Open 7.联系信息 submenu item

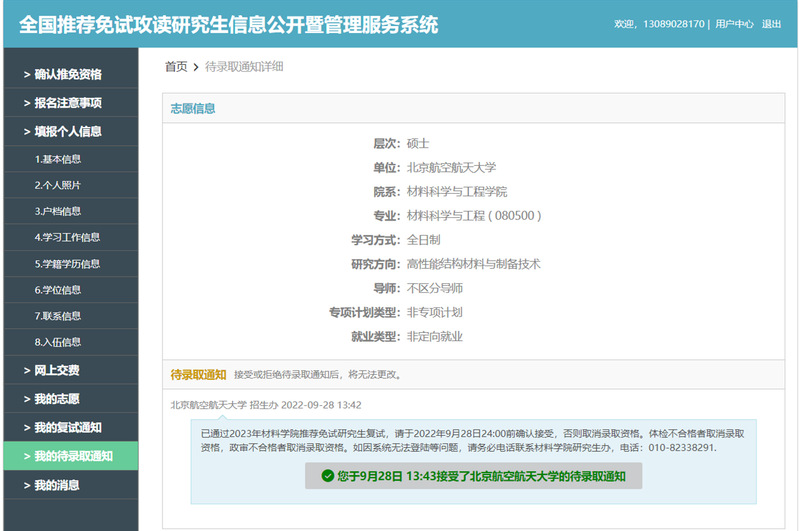(x=58, y=316)
